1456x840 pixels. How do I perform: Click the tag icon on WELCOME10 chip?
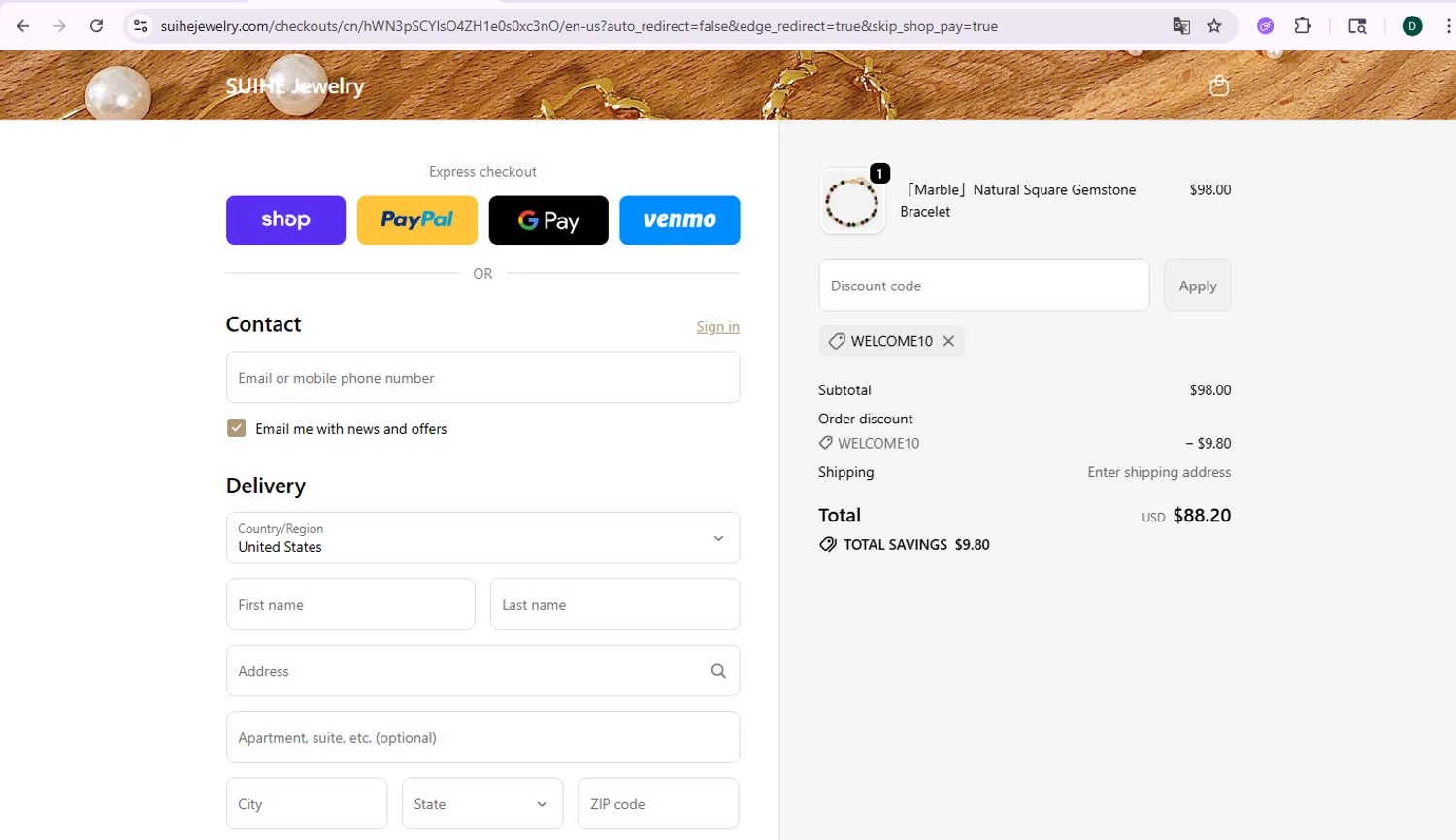coord(837,341)
